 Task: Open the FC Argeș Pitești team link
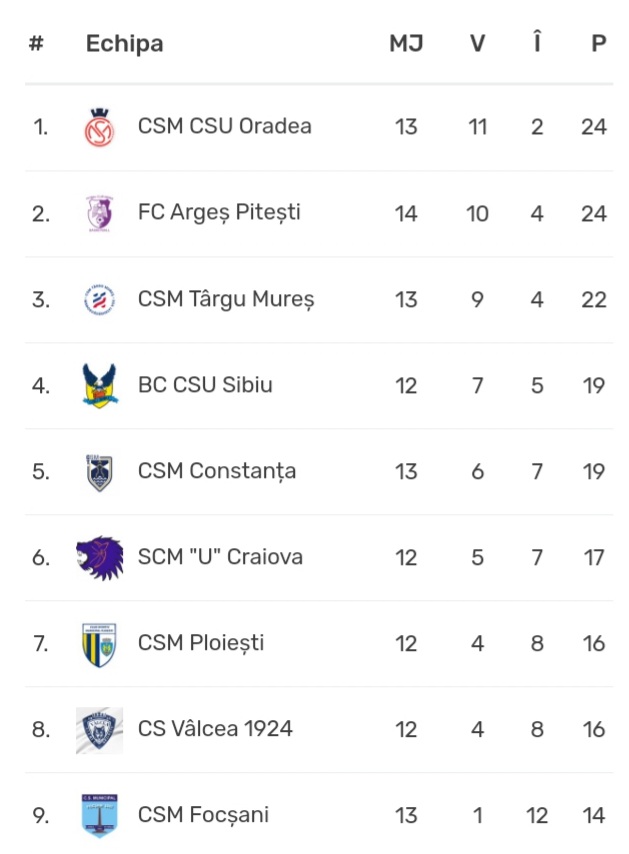click(219, 213)
